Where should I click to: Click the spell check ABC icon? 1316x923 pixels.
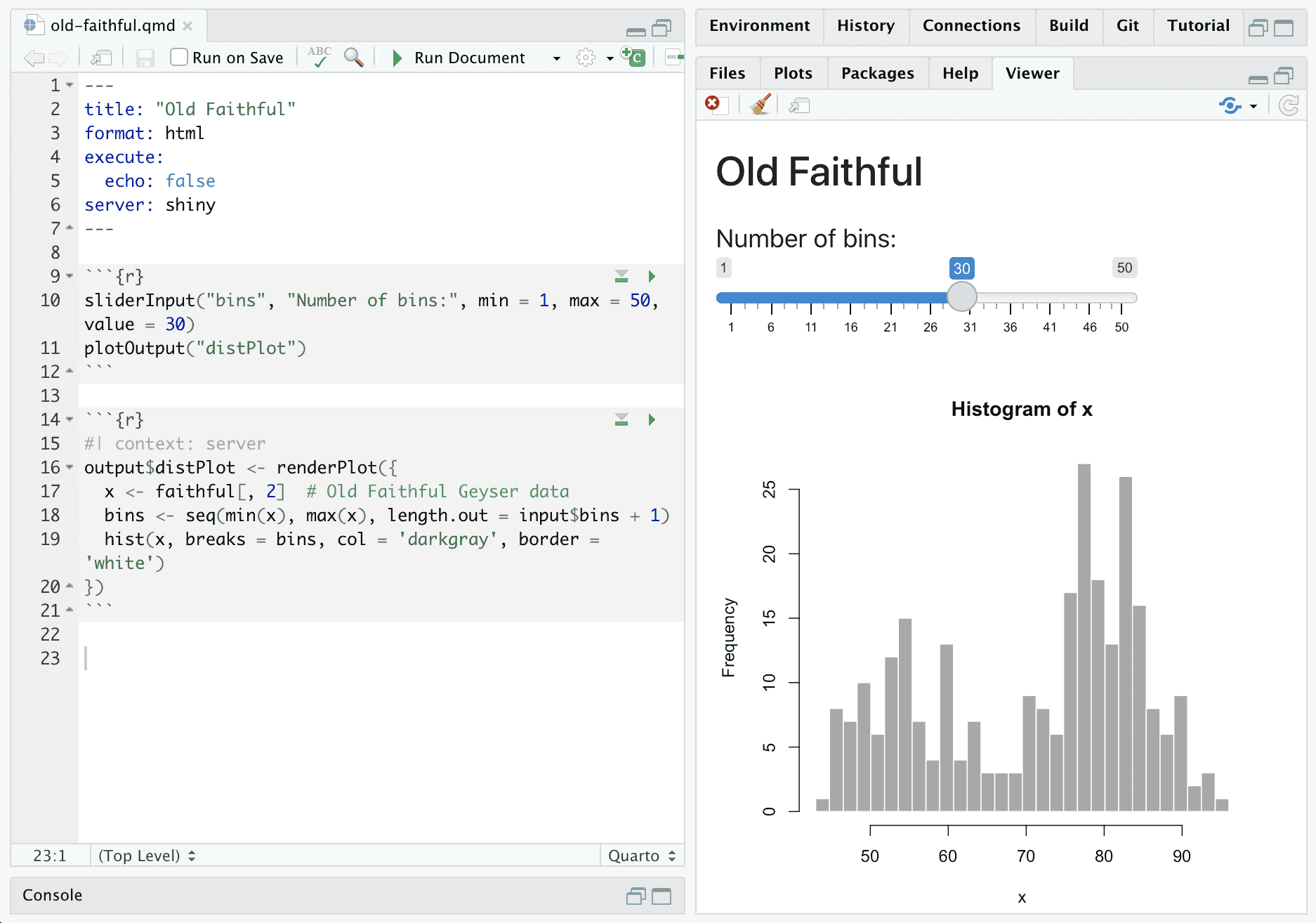tap(320, 57)
